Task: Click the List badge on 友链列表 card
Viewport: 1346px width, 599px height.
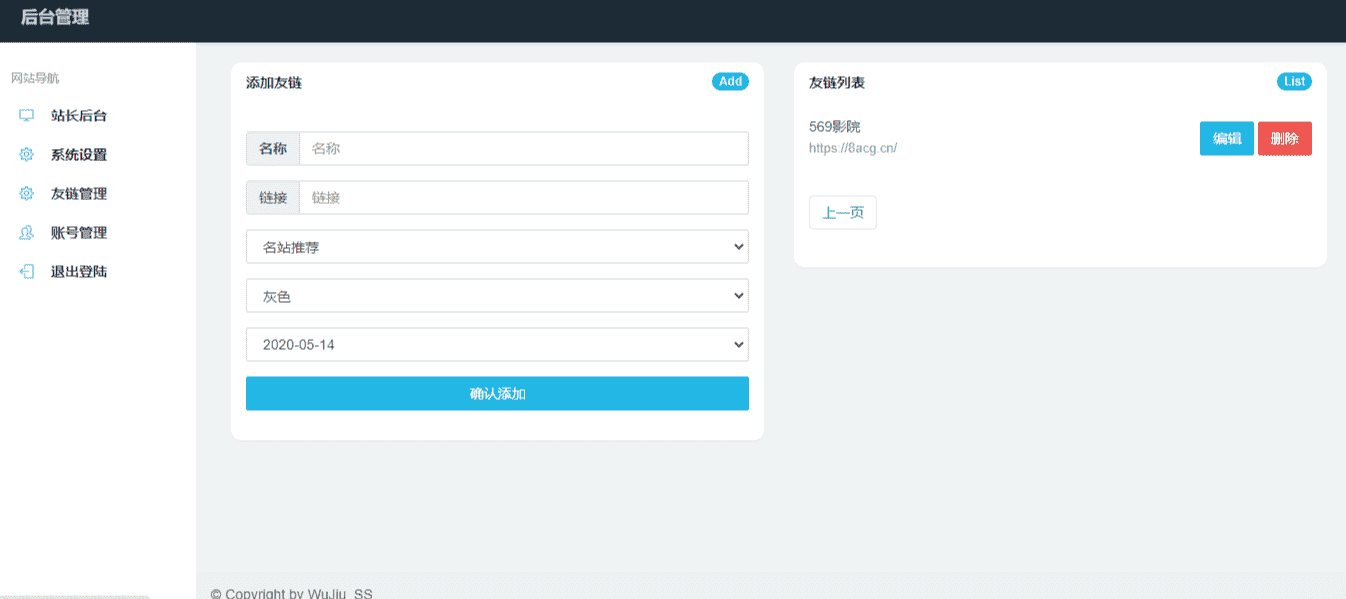Action: pos(1294,82)
